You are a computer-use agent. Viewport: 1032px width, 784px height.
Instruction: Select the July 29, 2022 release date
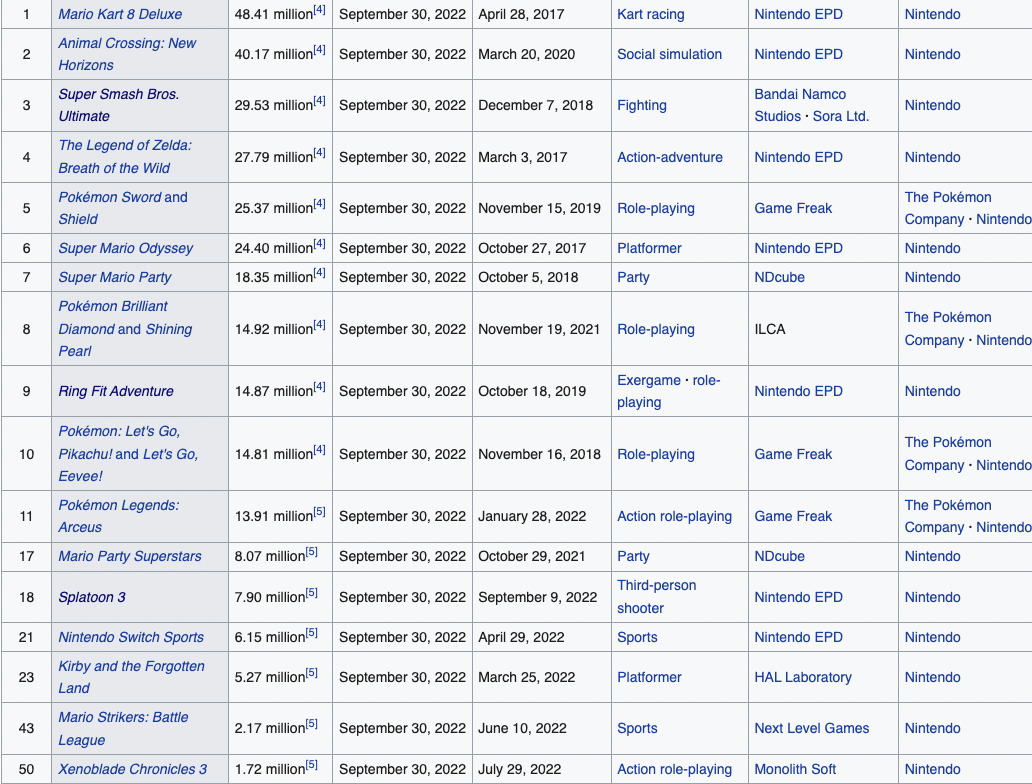[x=520, y=769]
